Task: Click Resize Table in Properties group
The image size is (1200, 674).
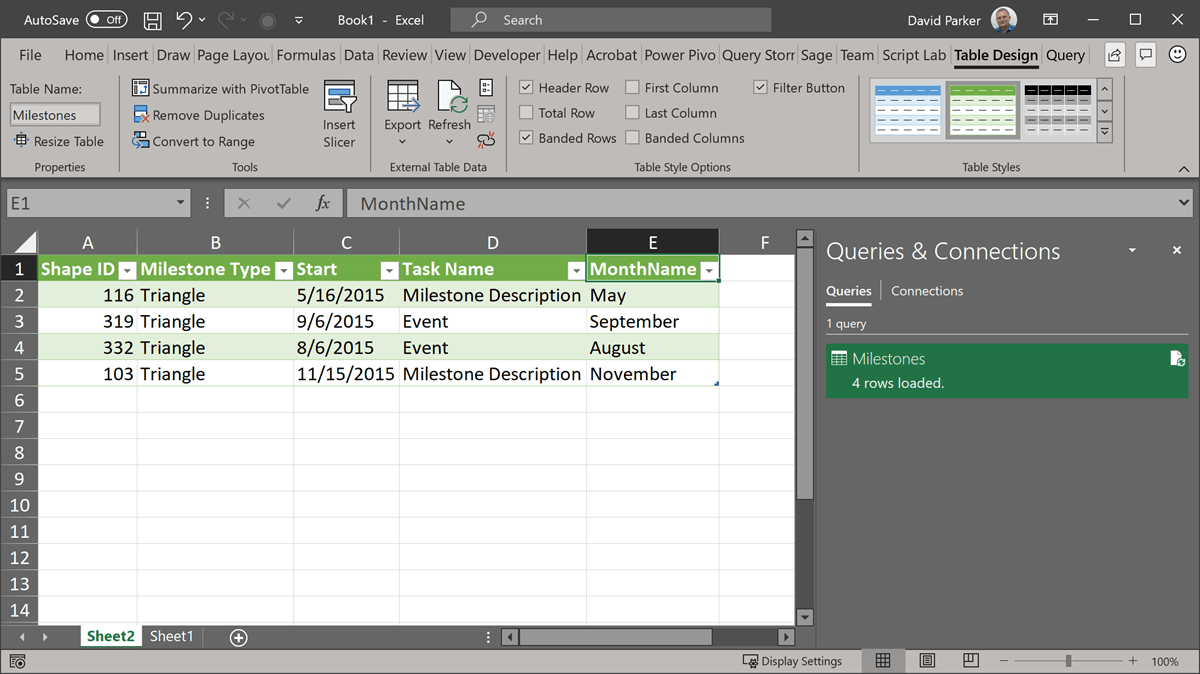Action: click(58, 141)
